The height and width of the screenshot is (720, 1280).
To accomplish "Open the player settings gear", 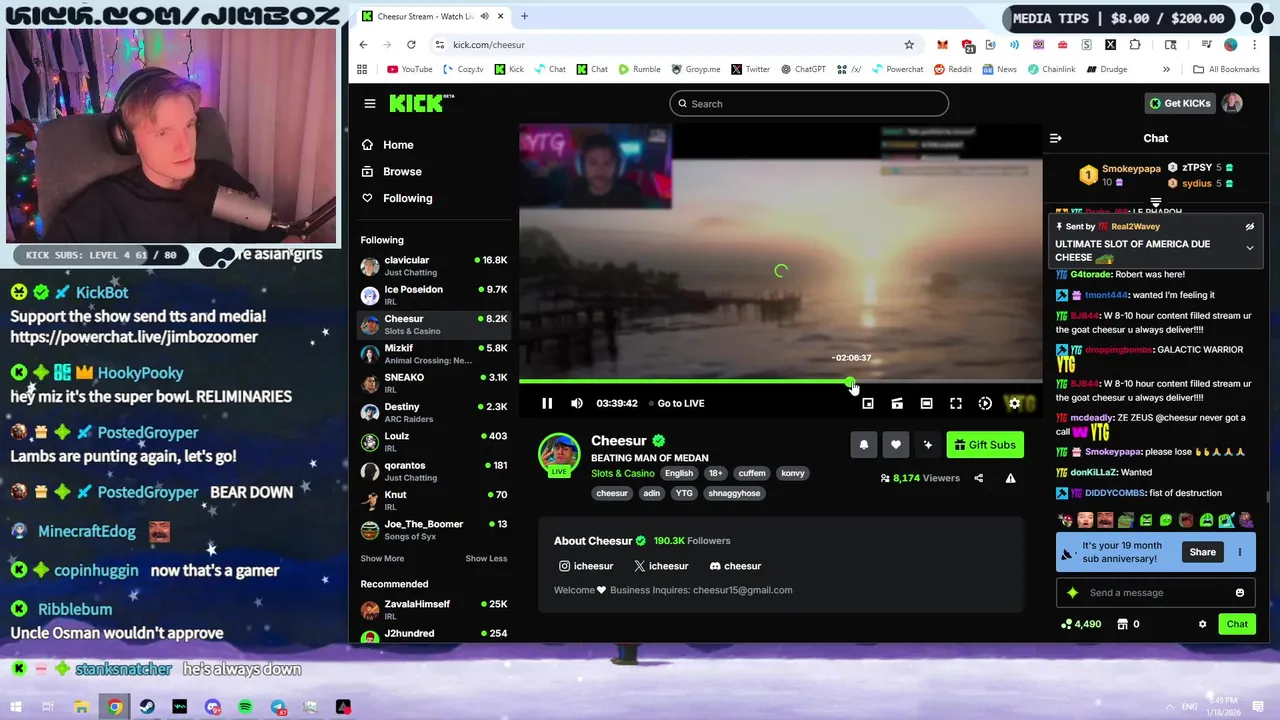I will coord(1014,403).
